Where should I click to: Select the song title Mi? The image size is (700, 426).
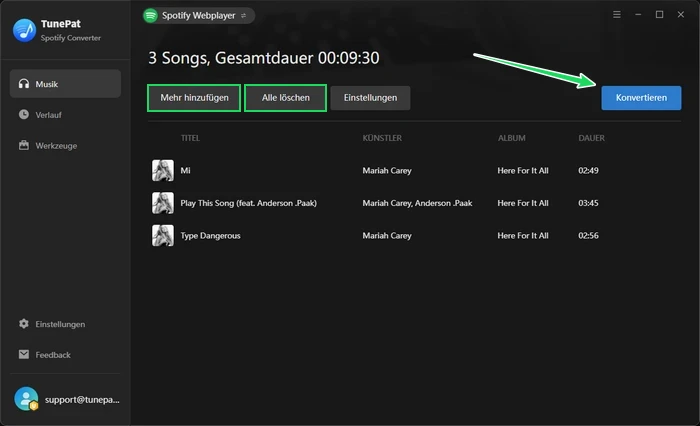tap(185, 171)
